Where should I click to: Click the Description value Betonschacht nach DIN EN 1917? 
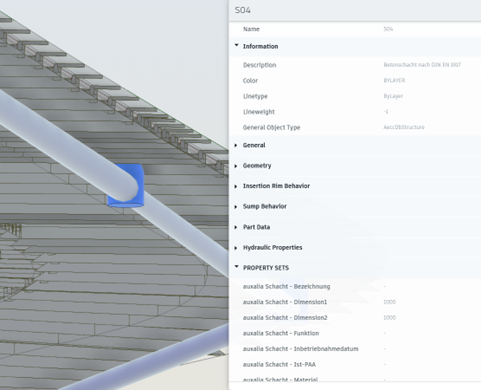[x=422, y=65]
